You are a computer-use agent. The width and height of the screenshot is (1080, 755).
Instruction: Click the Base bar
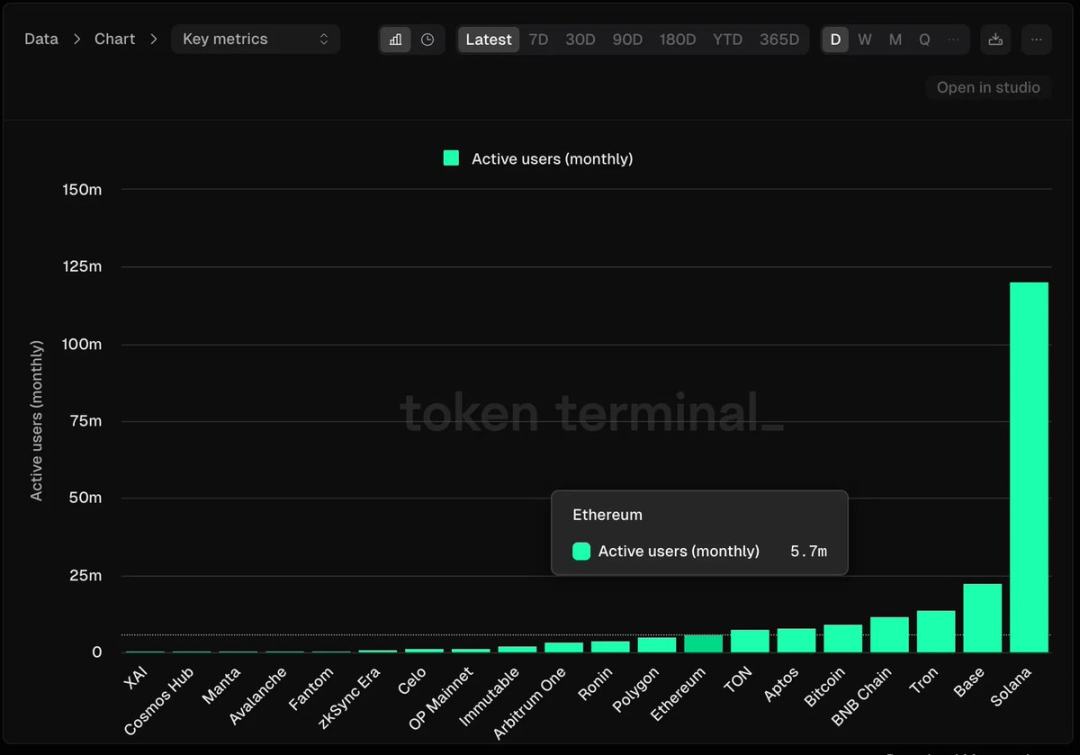tap(983, 618)
